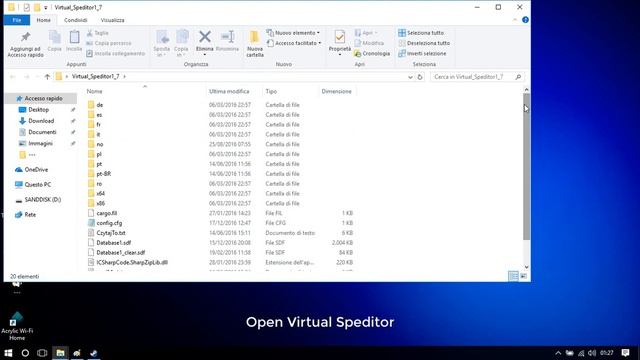The image size is (640, 360).
Task: Click Copia percorso in ribbon
Action: pos(109,43)
